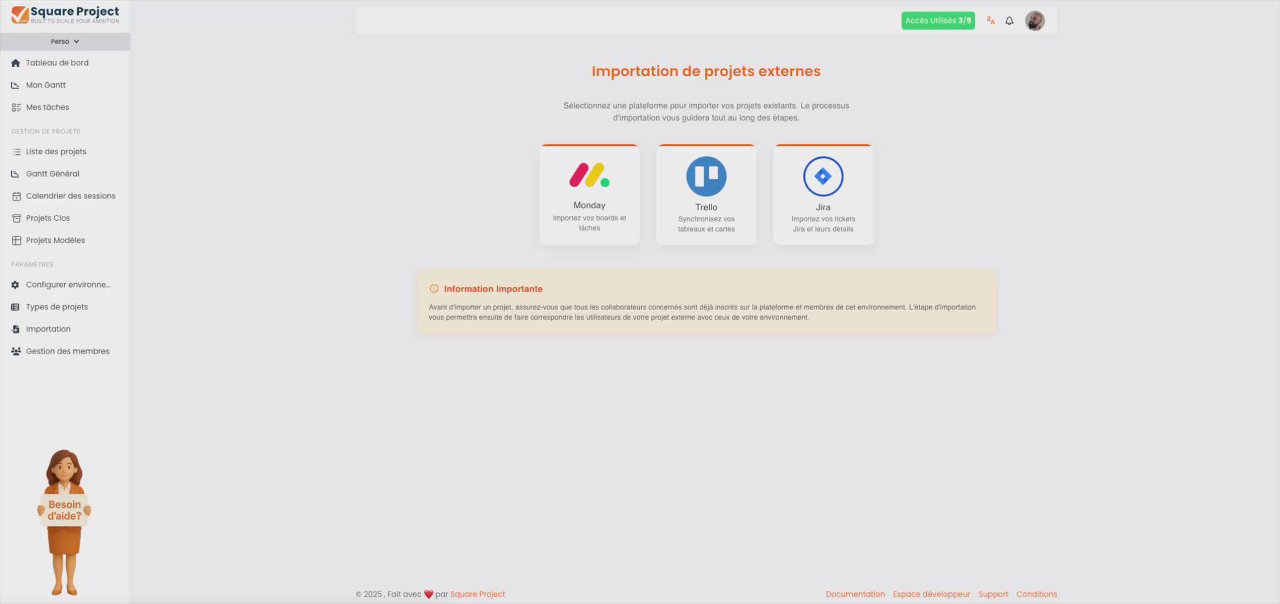Screen dimensions: 1280x604
Task: Click the Trello logo icon
Action: [706, 176]
